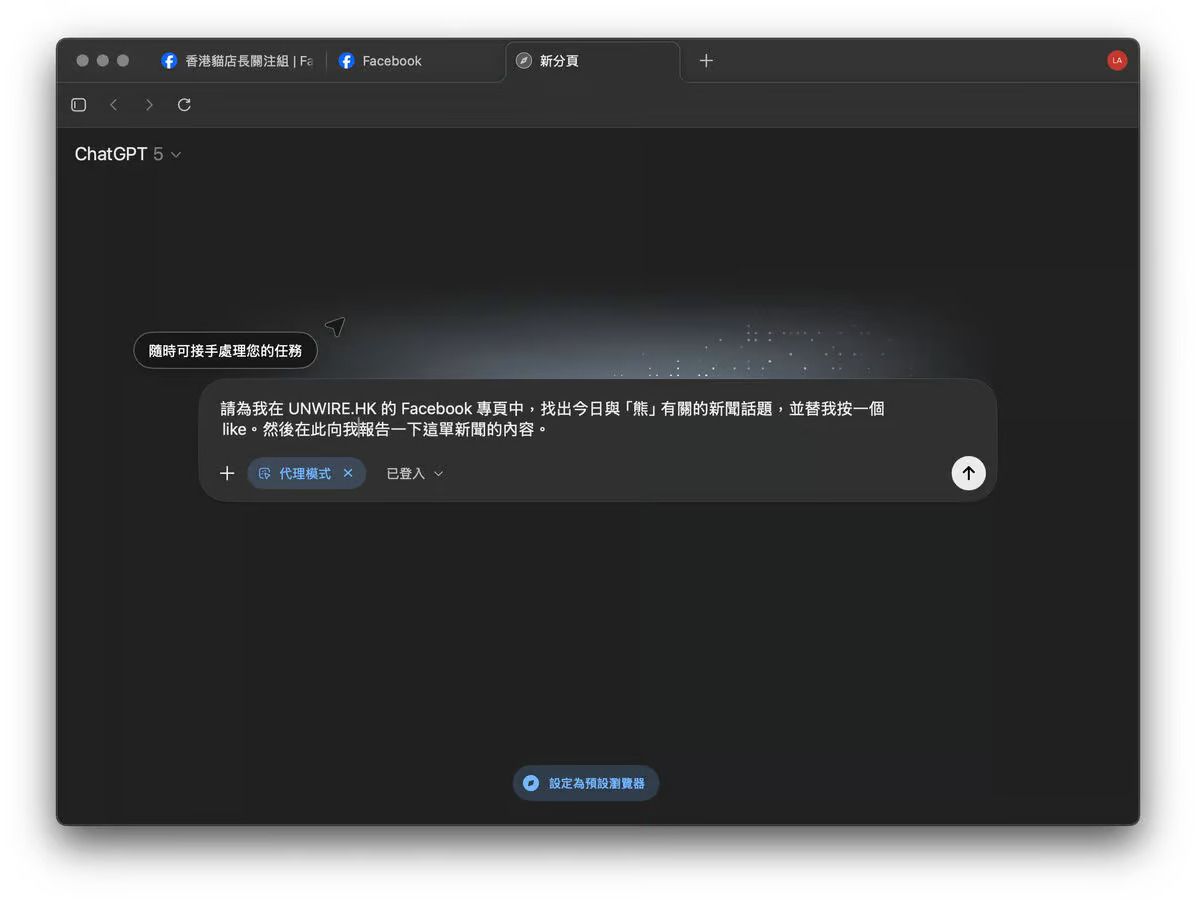The width and height of the screenshot is (1196, 900).
Task: Click the compass icon in 新分頁 tab
Action: (523, 60)
